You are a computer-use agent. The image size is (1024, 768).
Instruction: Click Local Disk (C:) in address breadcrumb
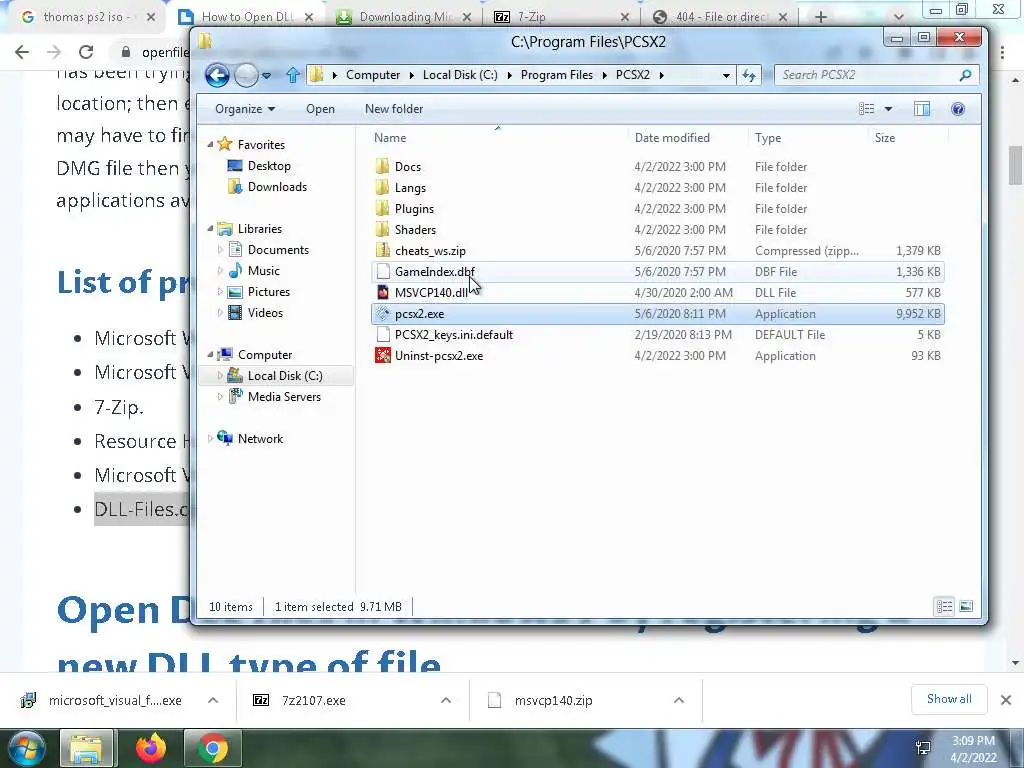pos(460,75)
